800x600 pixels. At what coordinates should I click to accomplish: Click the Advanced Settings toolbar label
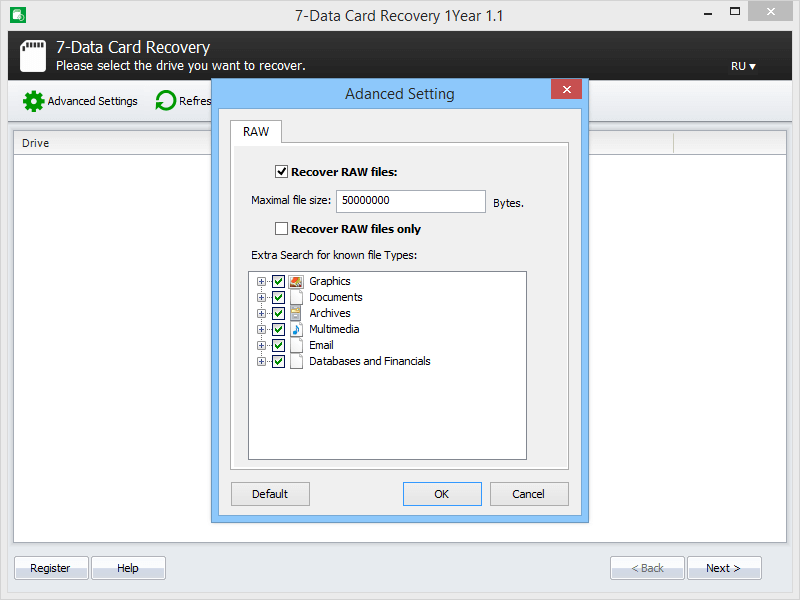[92, 101]
